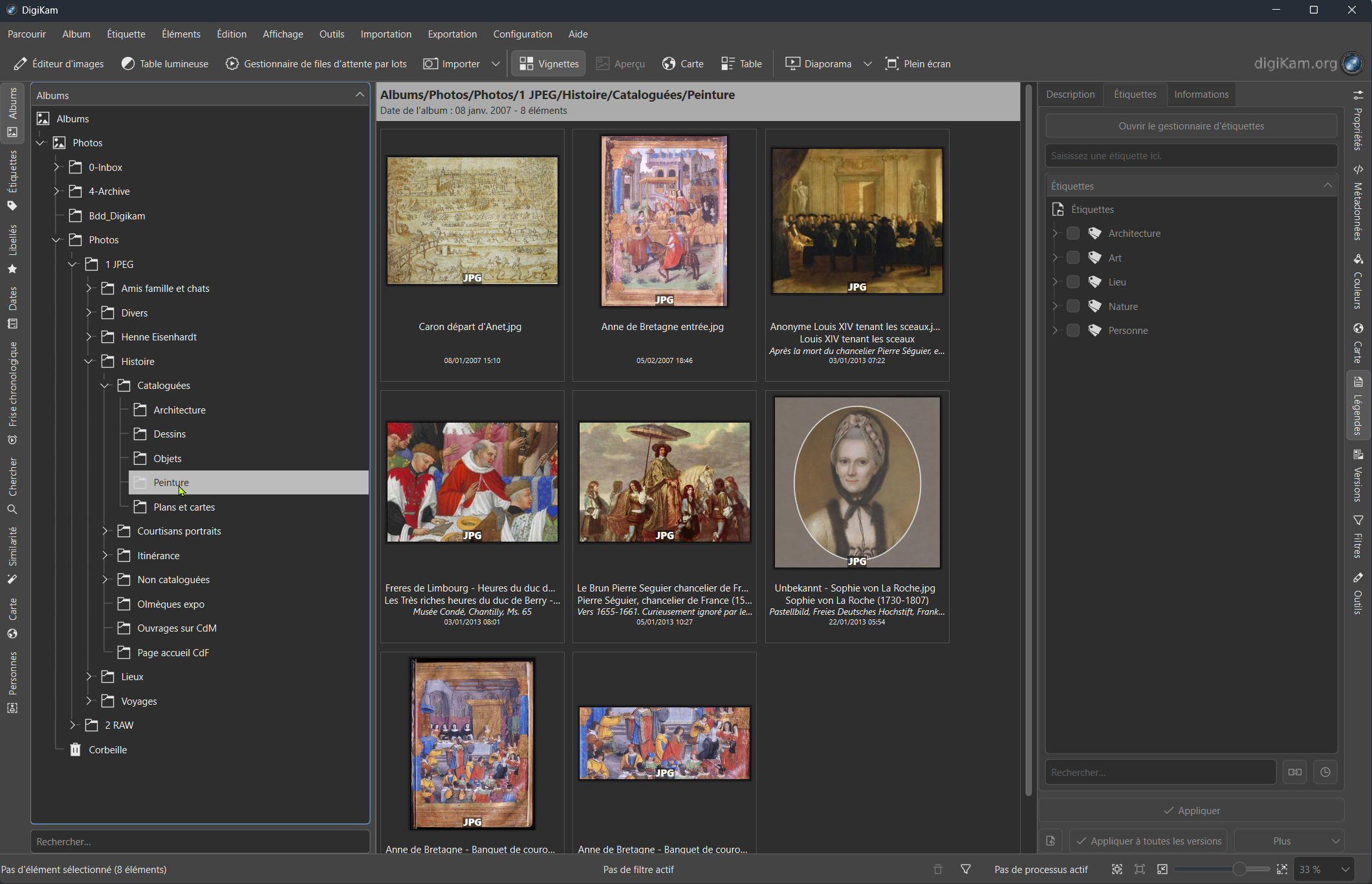Collapse the Histoire album folder
Screen dimensions: 1372x884
[x=89, y=361]
